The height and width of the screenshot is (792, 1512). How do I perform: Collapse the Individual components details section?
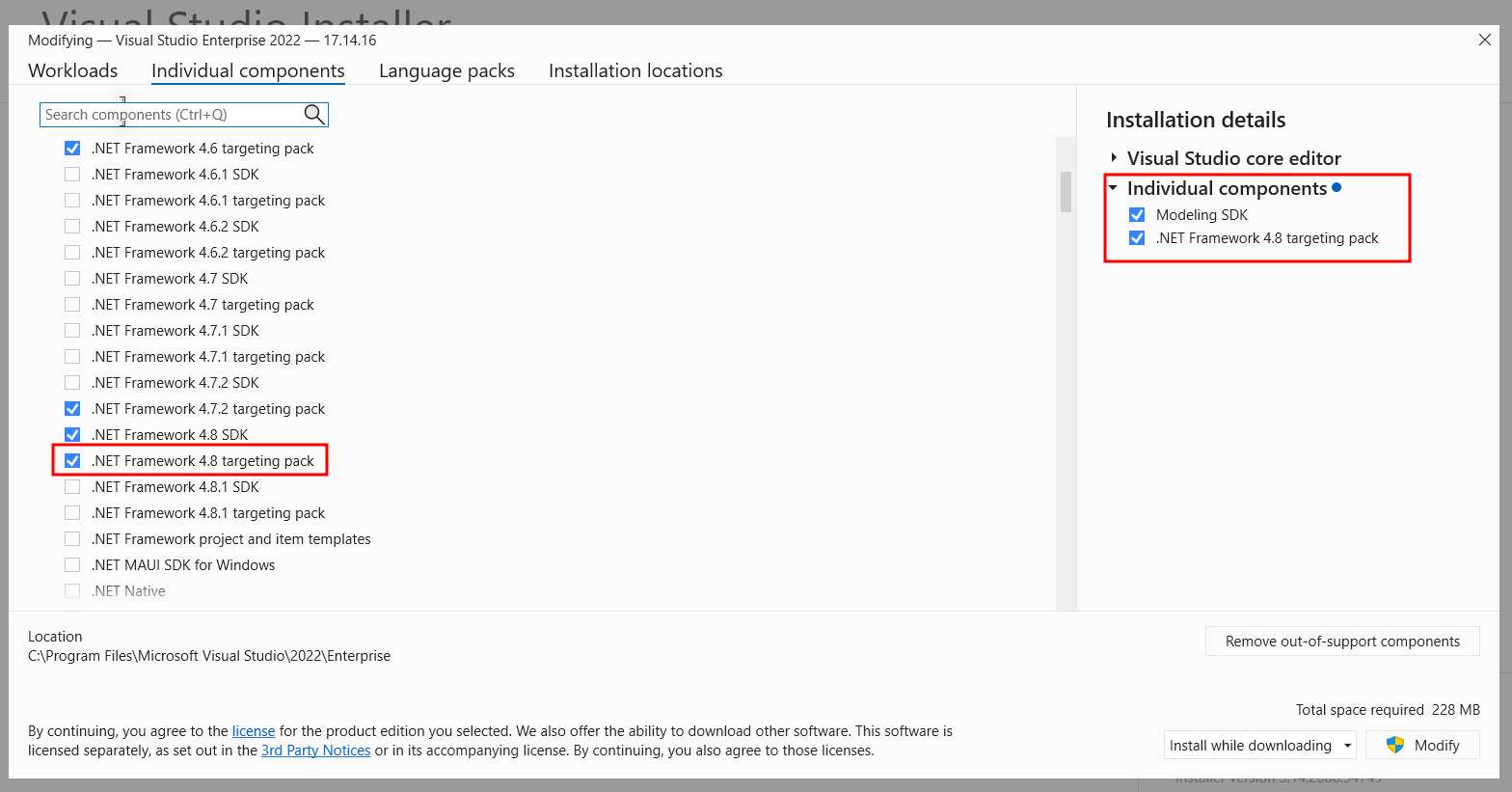click(1114, 189)
